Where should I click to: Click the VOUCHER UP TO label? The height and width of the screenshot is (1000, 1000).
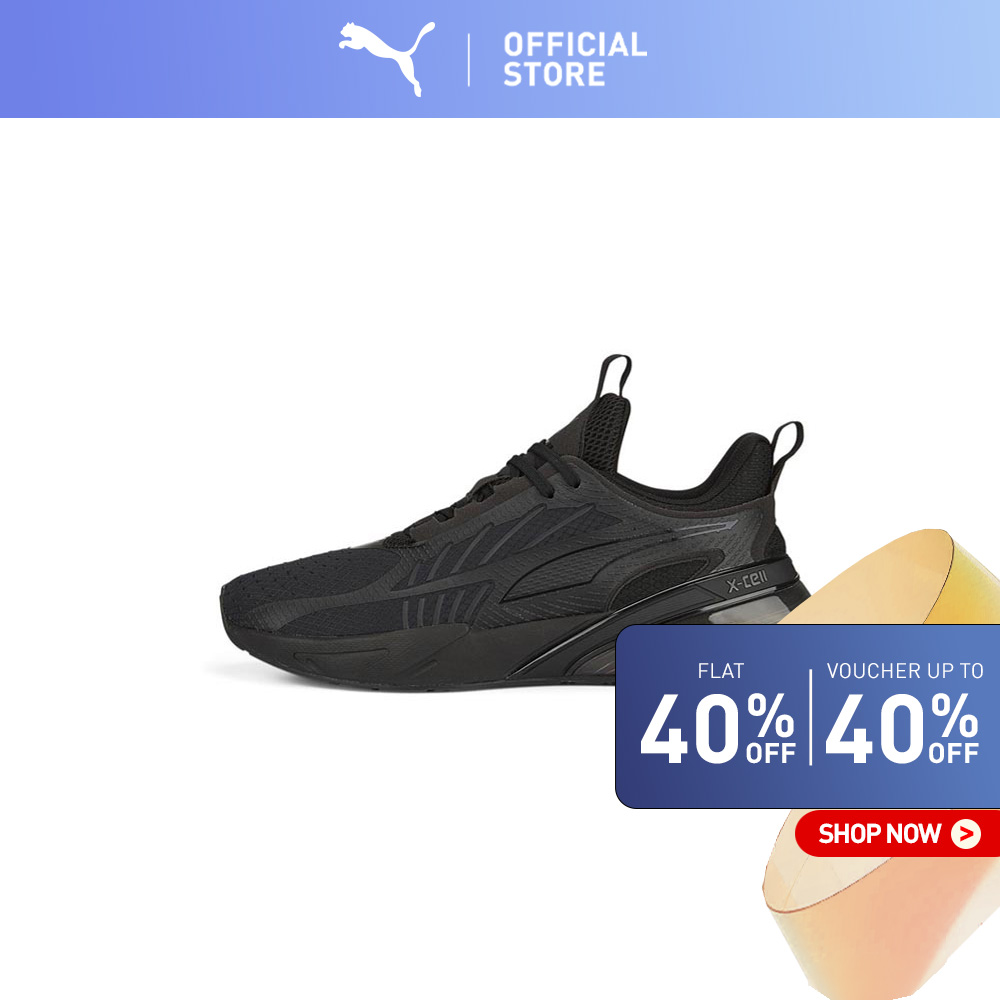click(904, 671)
